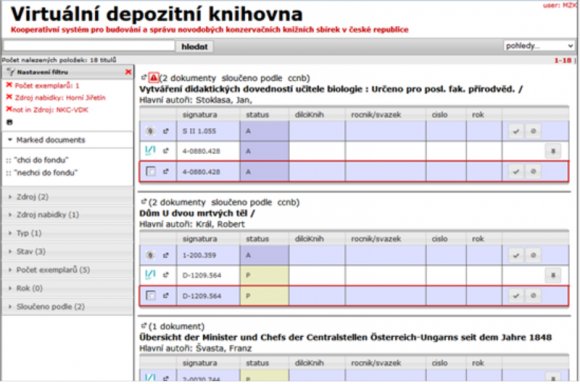Click the round icon in the 1-200.359 row

click(150, 255)
